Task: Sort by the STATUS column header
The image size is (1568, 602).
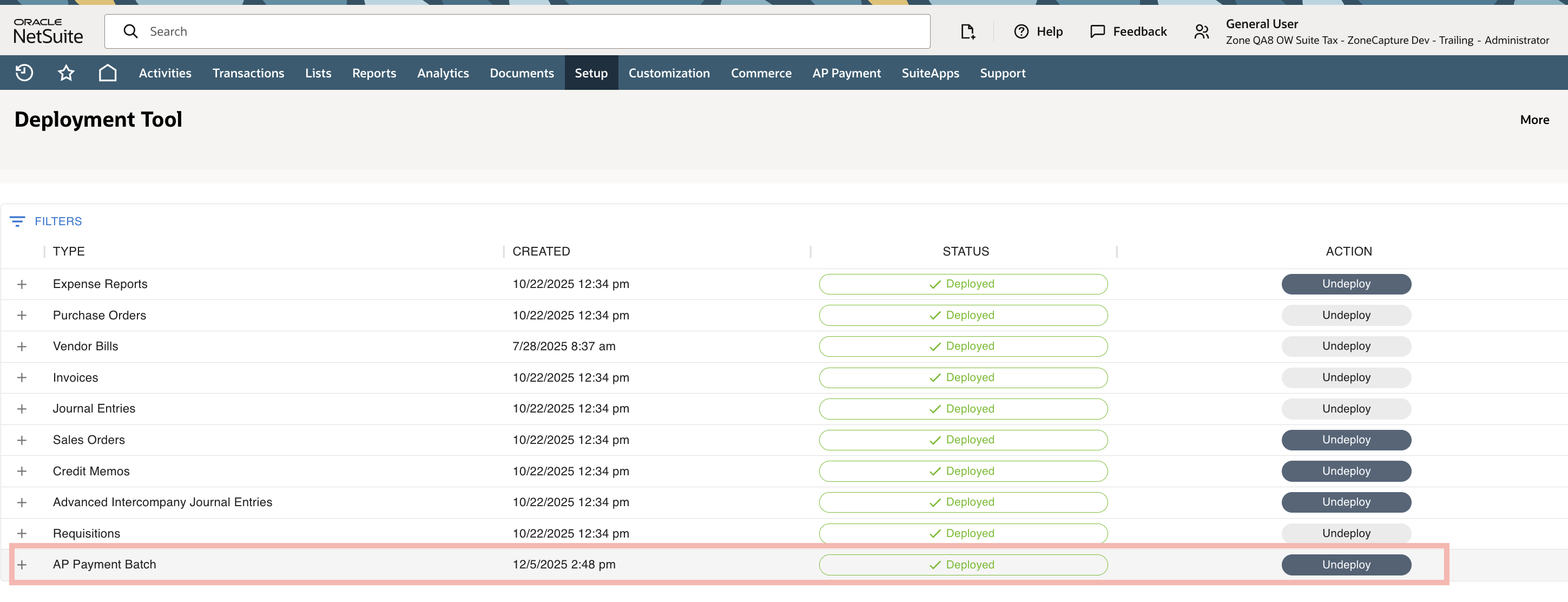Action: tap(965, 252)
